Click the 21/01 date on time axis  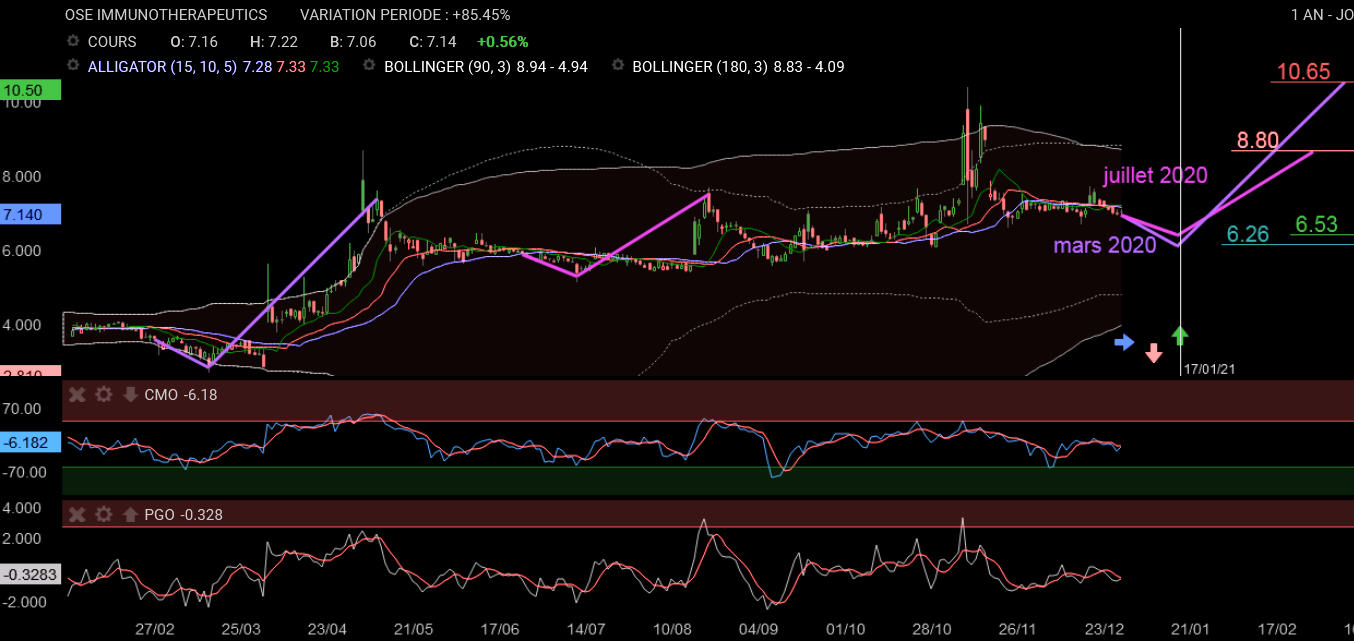coord(1191,628)
